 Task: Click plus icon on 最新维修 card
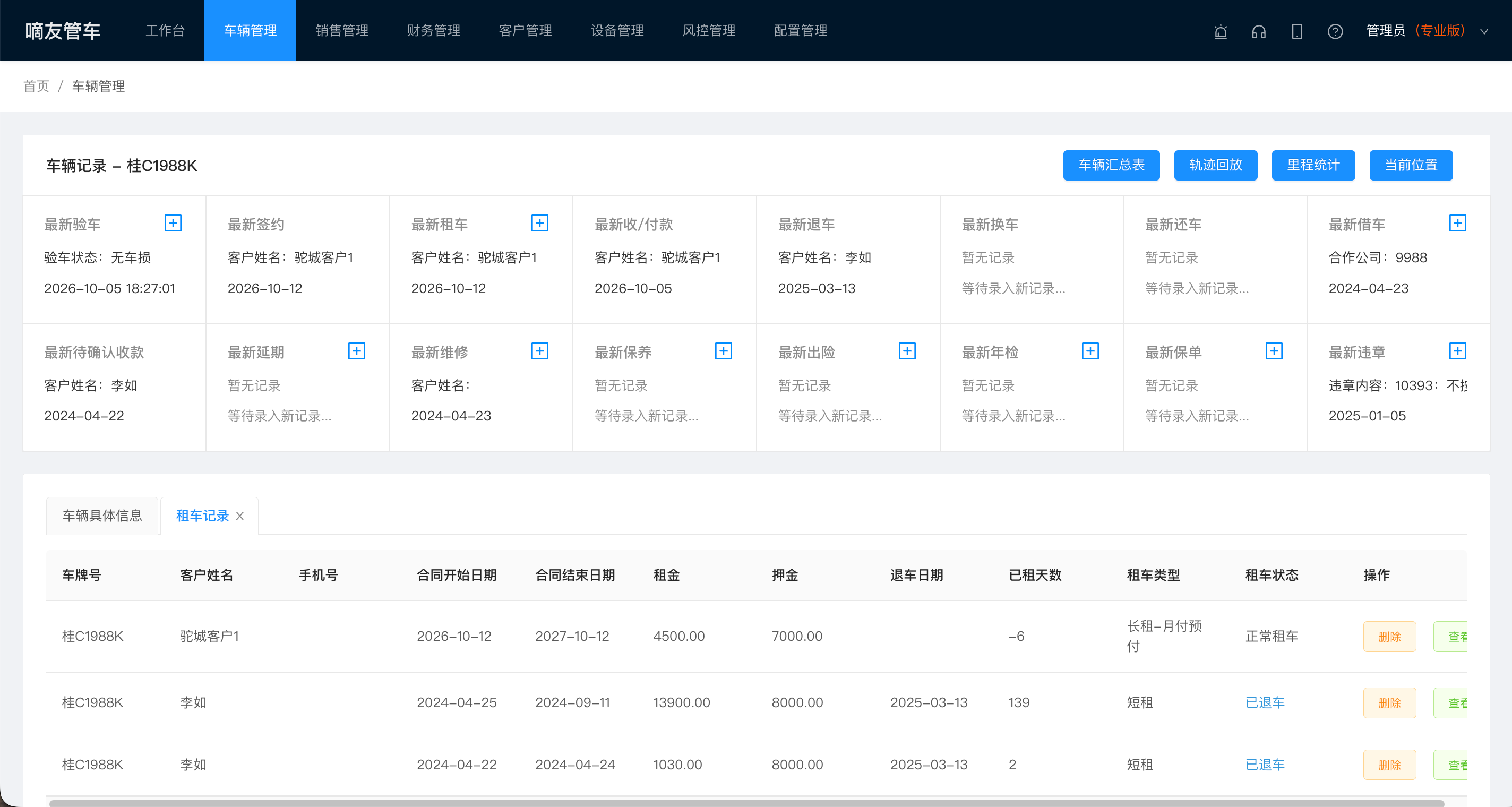[x=539, y=351]
